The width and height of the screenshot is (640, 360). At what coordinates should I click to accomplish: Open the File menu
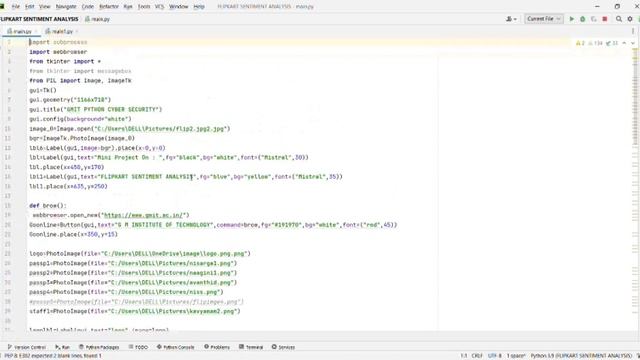pos(16,7)
